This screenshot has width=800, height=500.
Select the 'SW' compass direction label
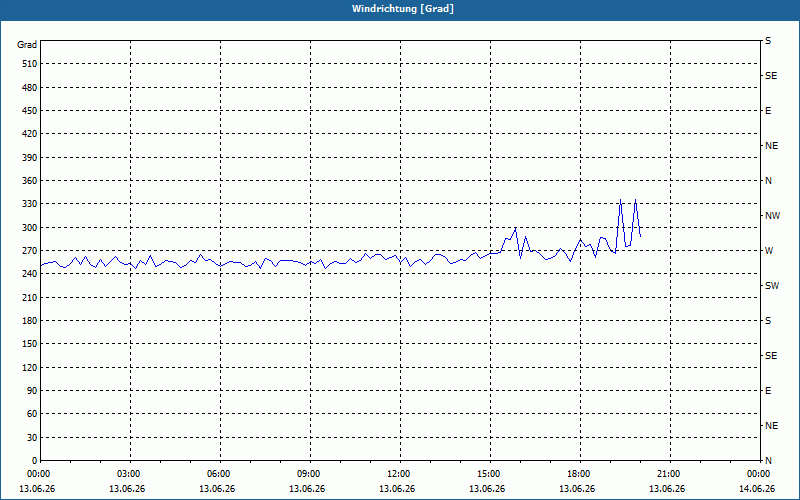[772, 286]
